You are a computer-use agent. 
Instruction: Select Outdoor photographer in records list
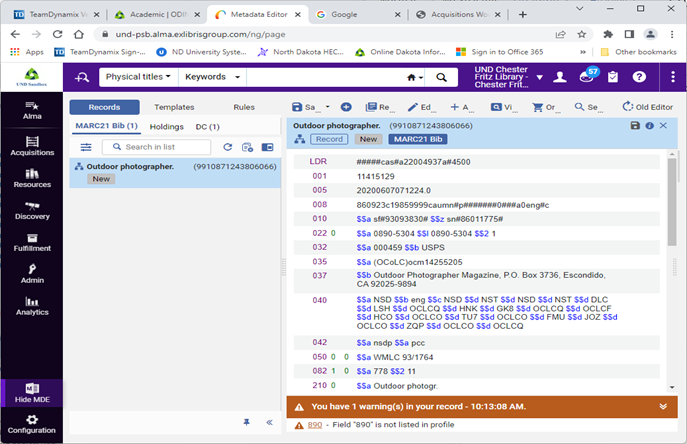[x=175, y=173]
